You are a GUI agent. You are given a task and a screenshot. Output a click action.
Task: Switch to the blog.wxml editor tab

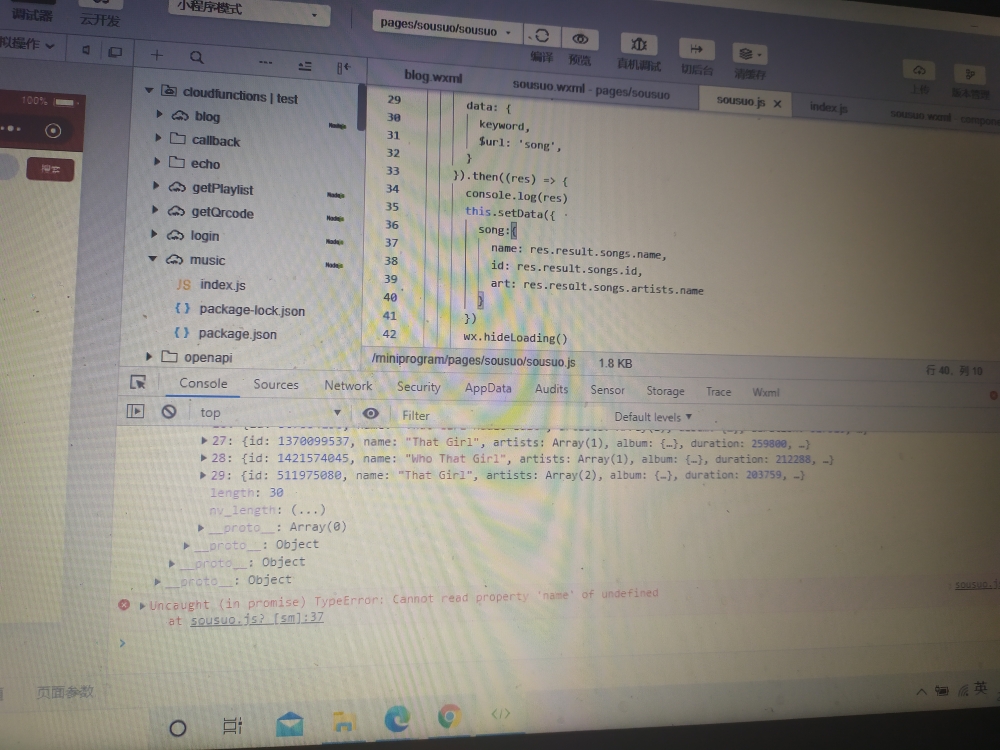(433, 77)
